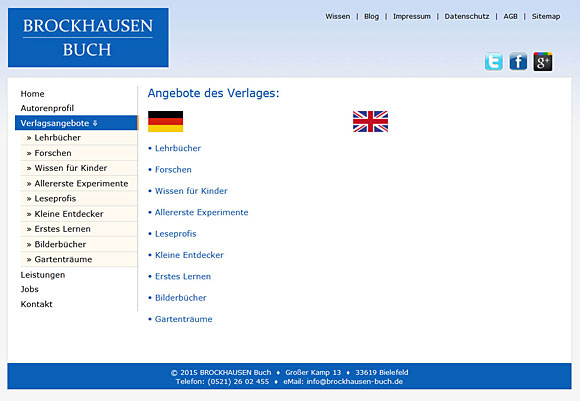Open the Twitter social icon

[x=494, y=61]
